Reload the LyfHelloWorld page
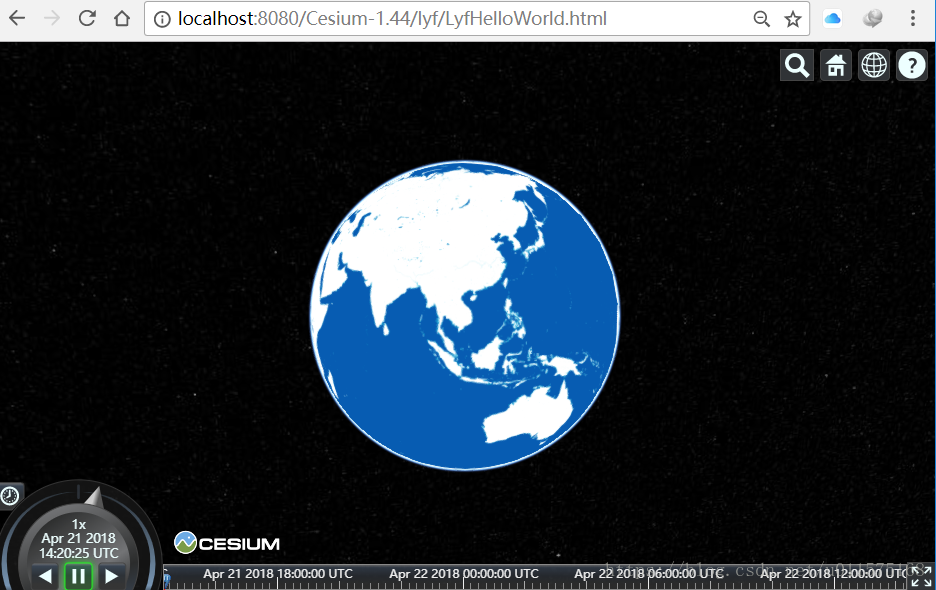936x590 pixels. pyautogui.click(x=87, y=19)
